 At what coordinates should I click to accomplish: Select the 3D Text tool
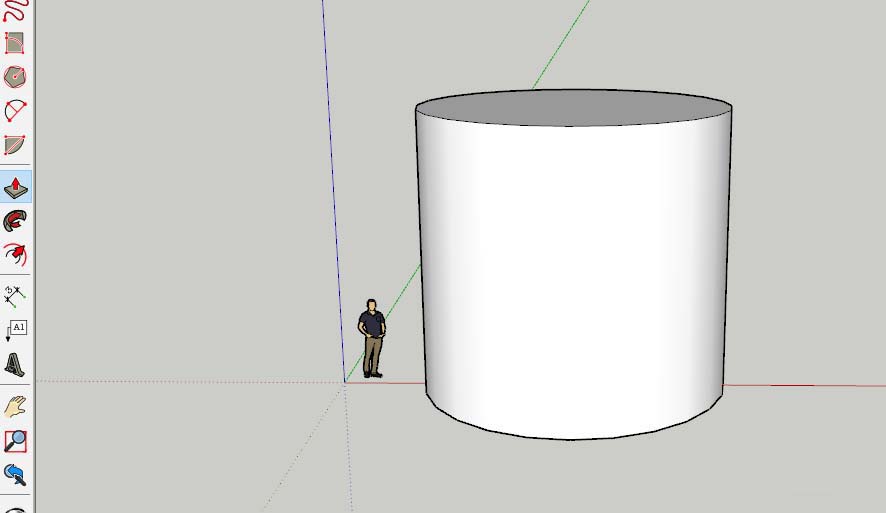click(15, 364)
